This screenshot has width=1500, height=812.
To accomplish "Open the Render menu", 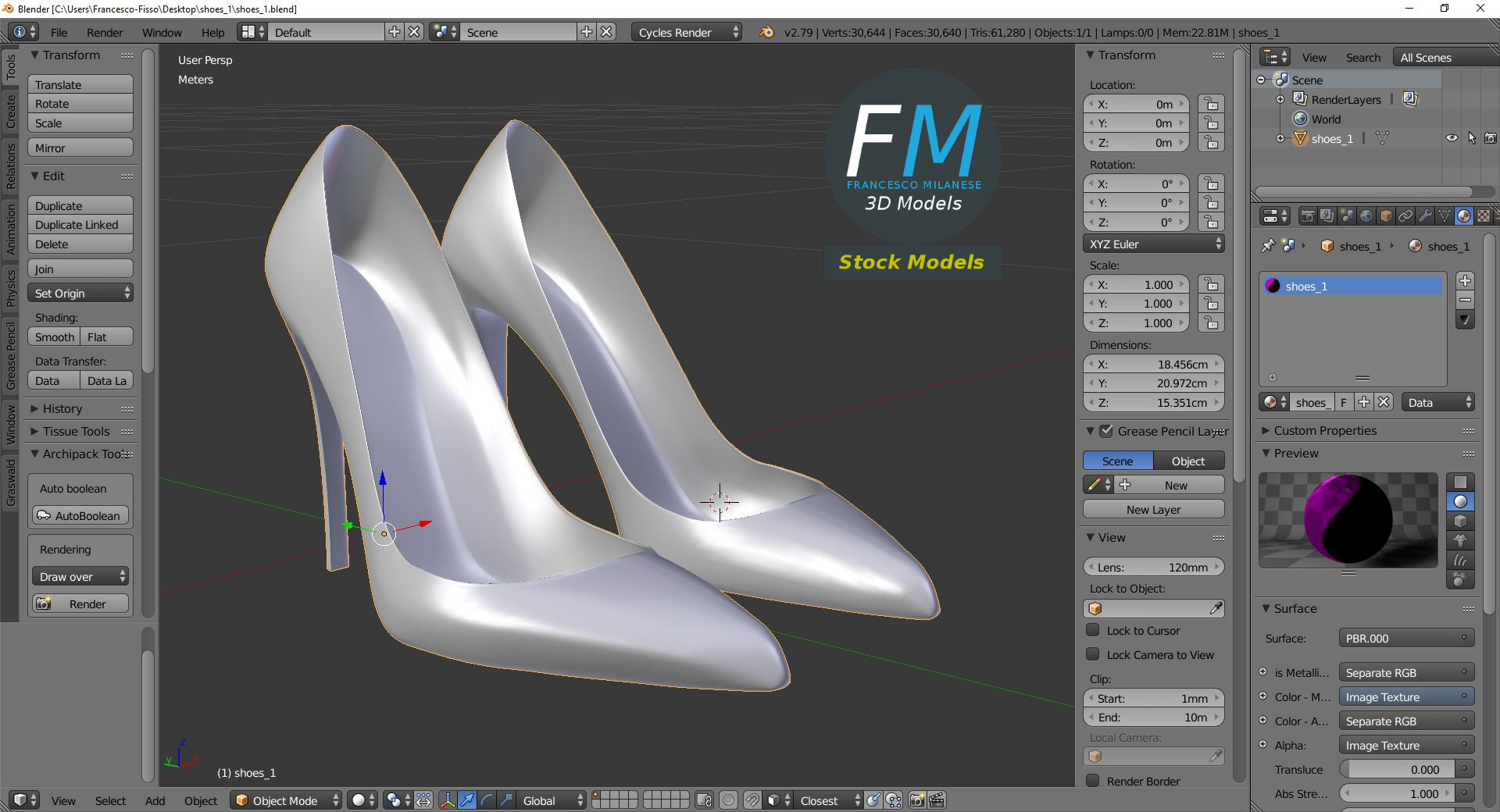I will [105, 32].
